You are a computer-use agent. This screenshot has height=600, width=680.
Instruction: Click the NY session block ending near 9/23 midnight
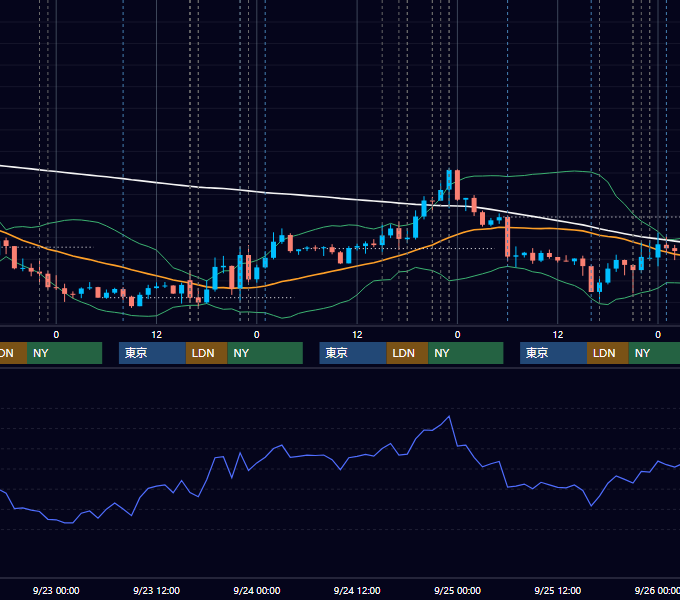pos(64,353)
